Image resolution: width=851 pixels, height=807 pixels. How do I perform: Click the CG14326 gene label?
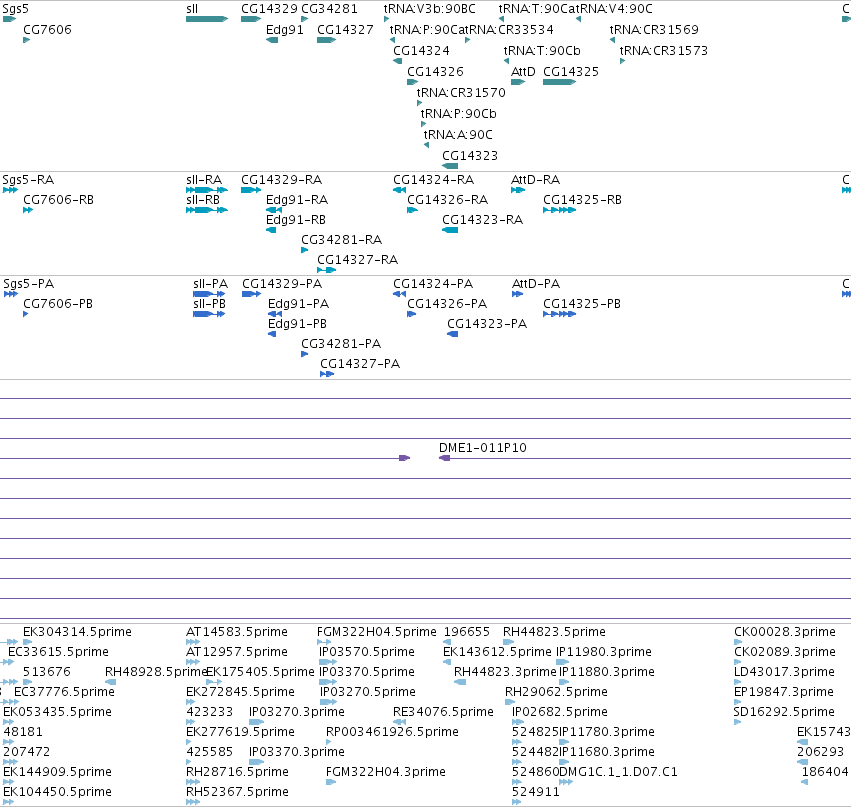435,72
